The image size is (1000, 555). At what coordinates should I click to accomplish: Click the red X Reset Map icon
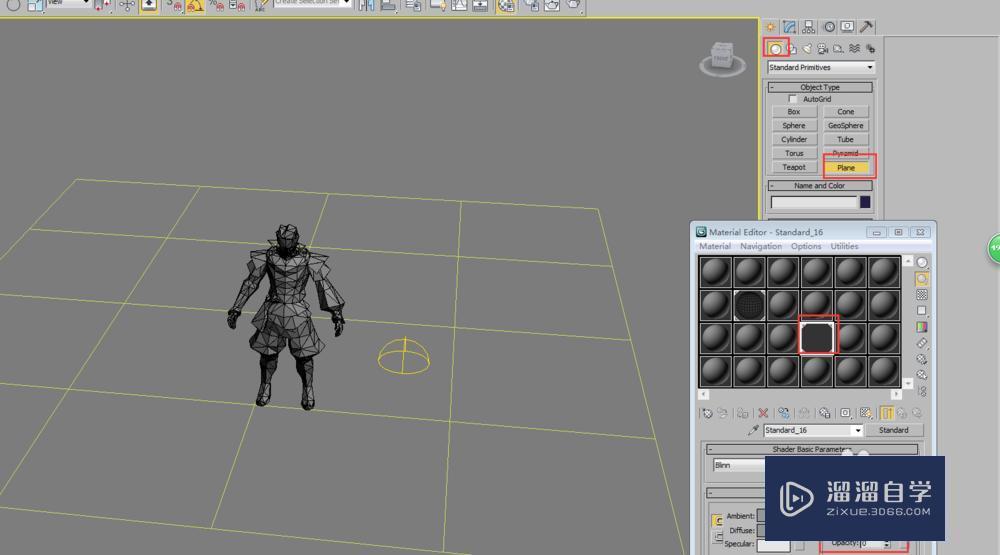click(763, 413)
